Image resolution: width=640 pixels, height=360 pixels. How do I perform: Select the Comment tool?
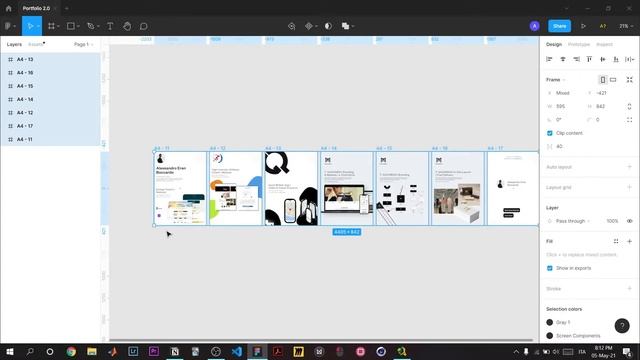click(144, 26)
